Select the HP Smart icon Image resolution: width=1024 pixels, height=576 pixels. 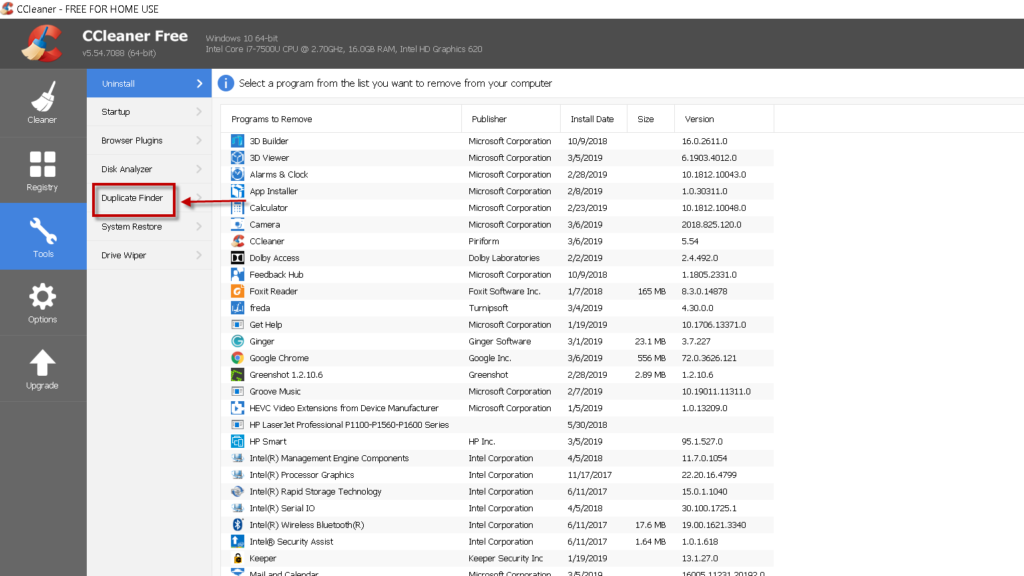click(x=238, y=441)
